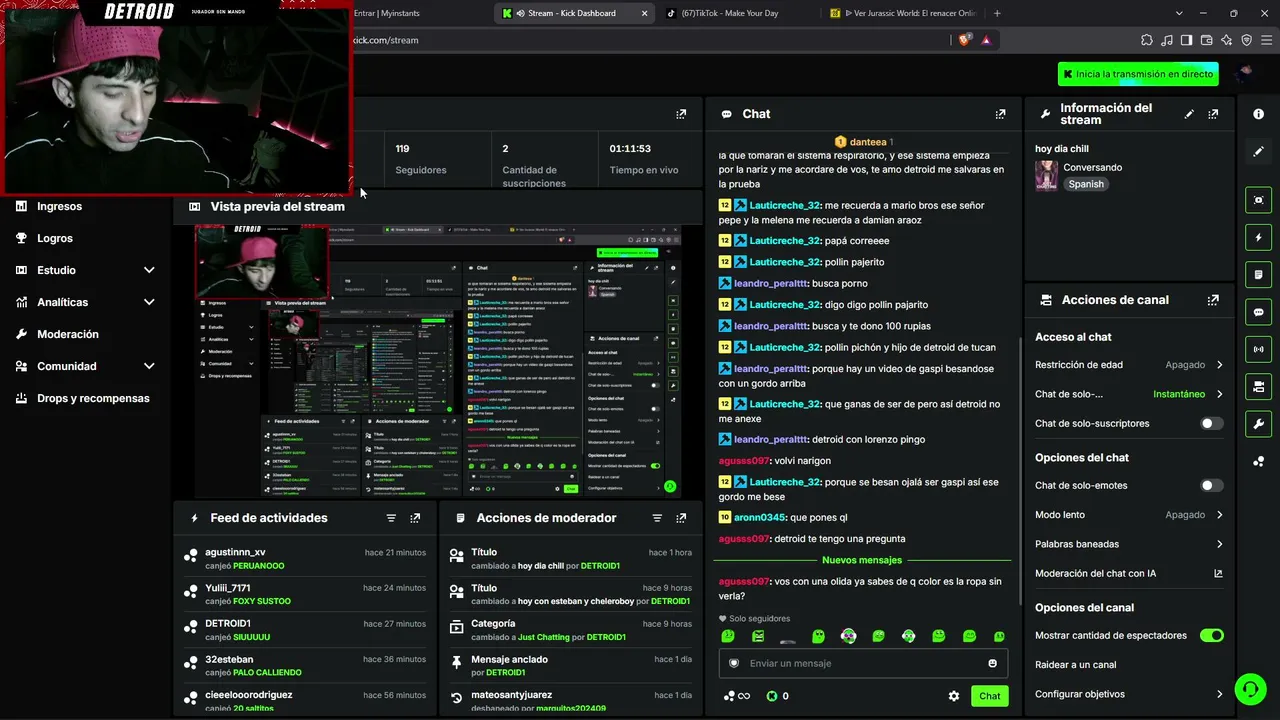Filter the Acciones de moderador list
Image resolution: width=1280 pixels, height=720 pixels.
click(x=657, y=518)
